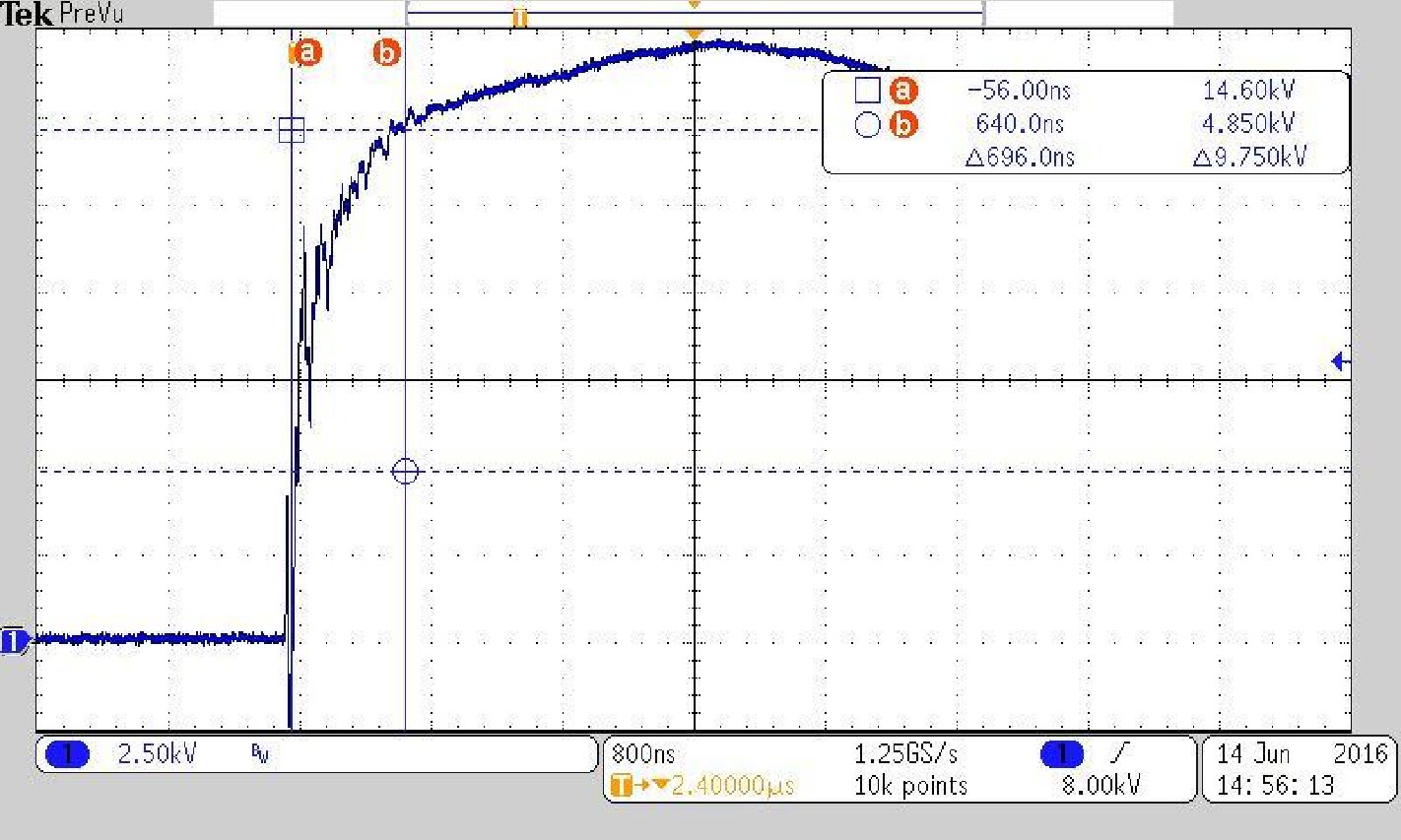Click the bandwidth limit Bw icon
This screenshot has height=840, width=1401.
[260, 755]
